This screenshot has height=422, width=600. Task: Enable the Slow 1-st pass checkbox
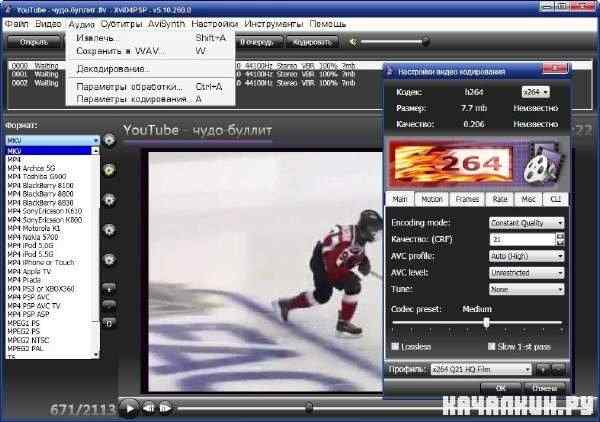click(491, 346)
